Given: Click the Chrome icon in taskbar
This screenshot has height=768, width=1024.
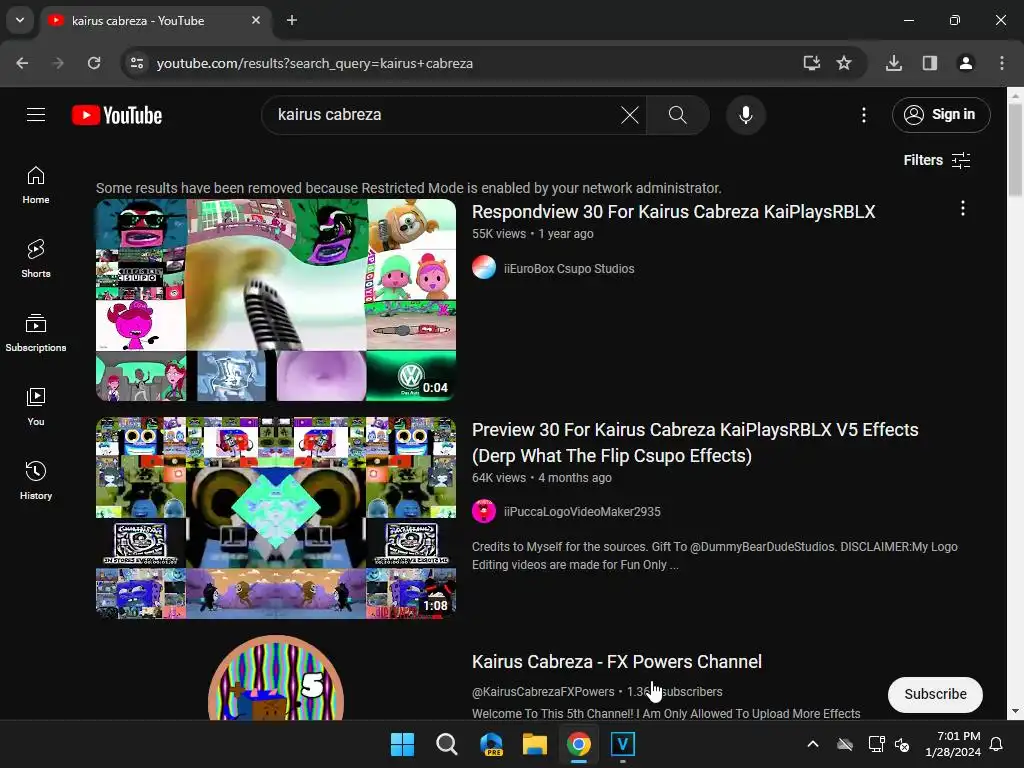Looking at the screenshot, I should (x=579, y=744).
